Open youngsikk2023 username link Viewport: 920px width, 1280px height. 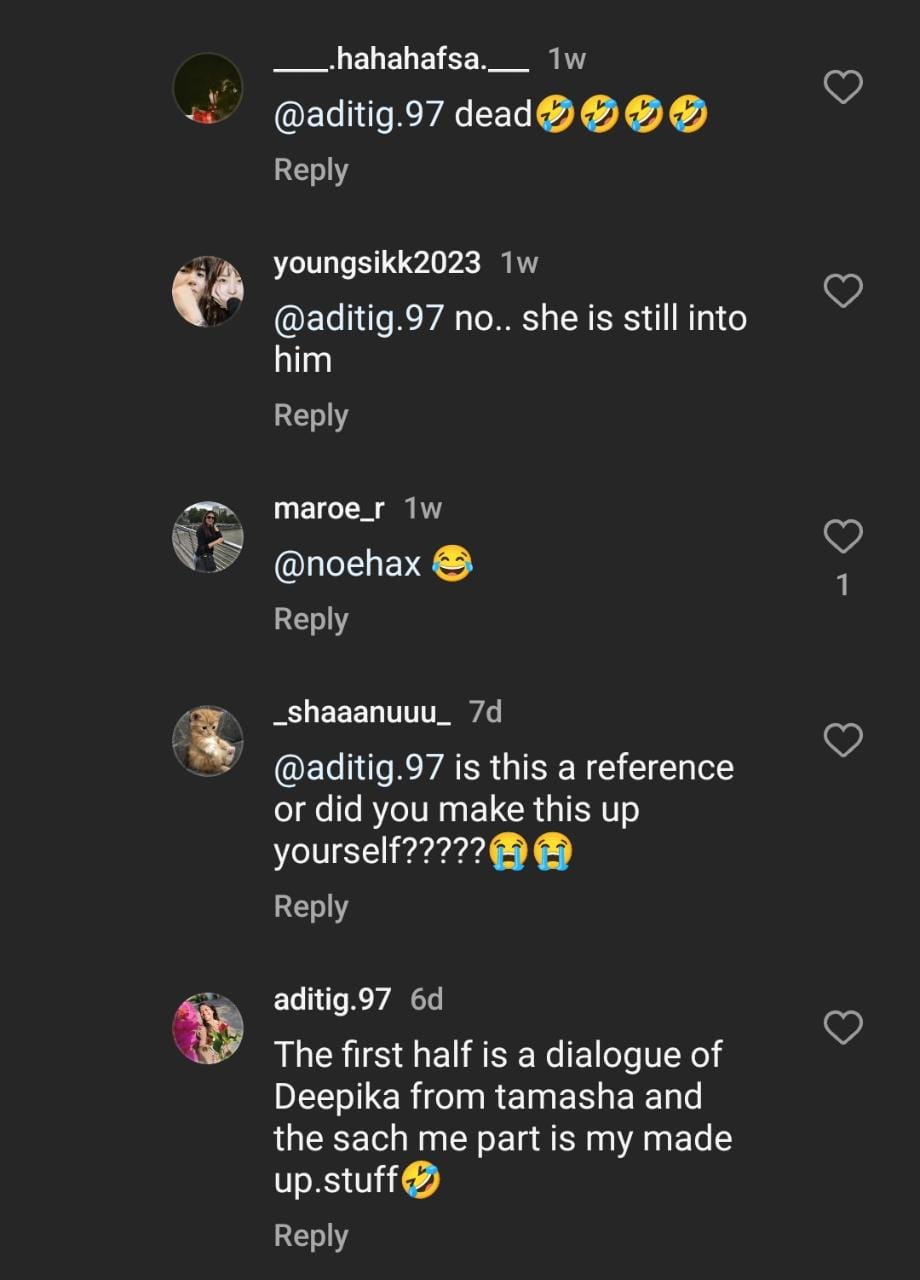(377, 263)
